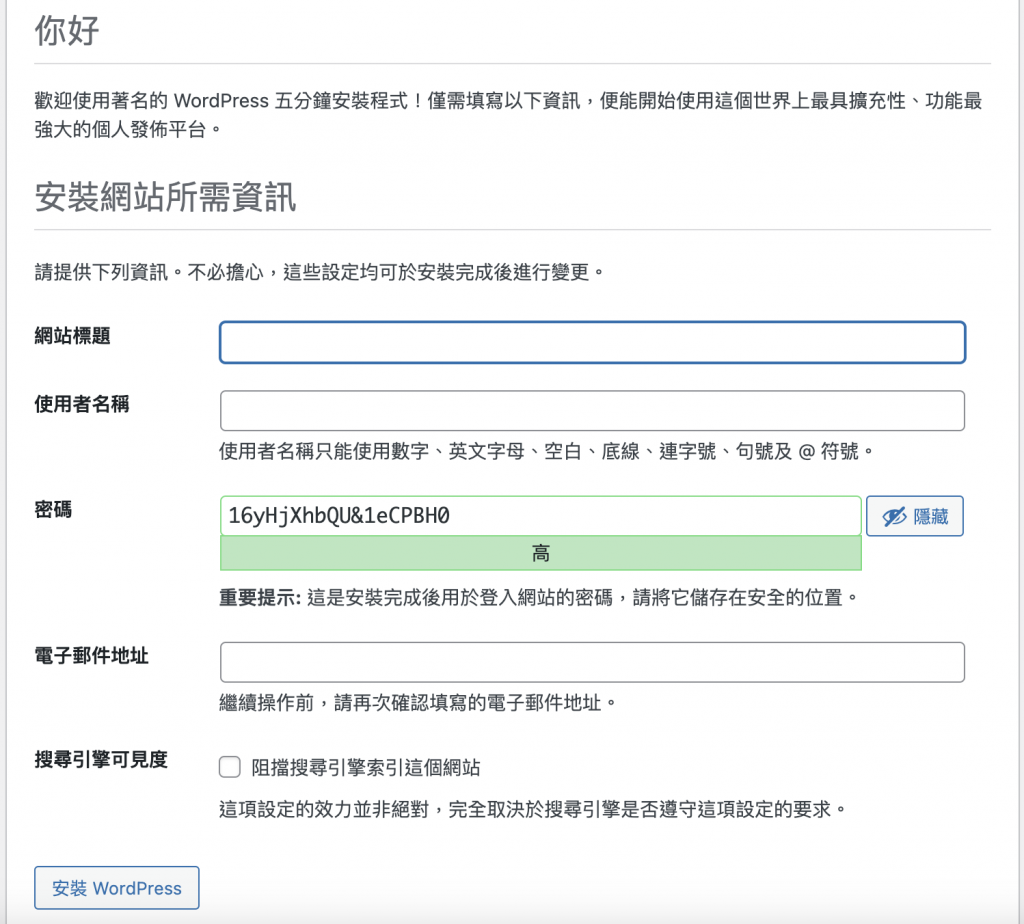Click the 電子郵件地址 input field
Image resolution: width=1024 pixels, height=924 pixels.
tap(592, 662)
